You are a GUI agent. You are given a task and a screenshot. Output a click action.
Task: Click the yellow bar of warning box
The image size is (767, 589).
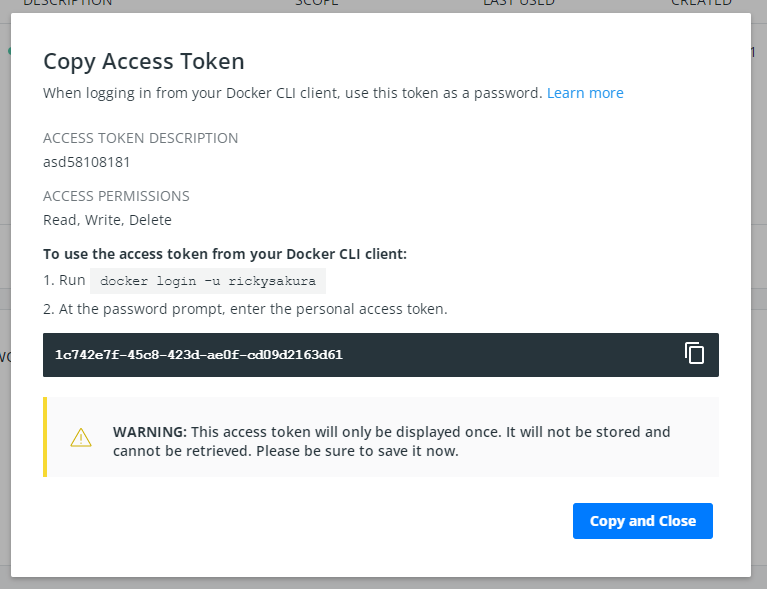pyautogui.click(x=45, y=437)
